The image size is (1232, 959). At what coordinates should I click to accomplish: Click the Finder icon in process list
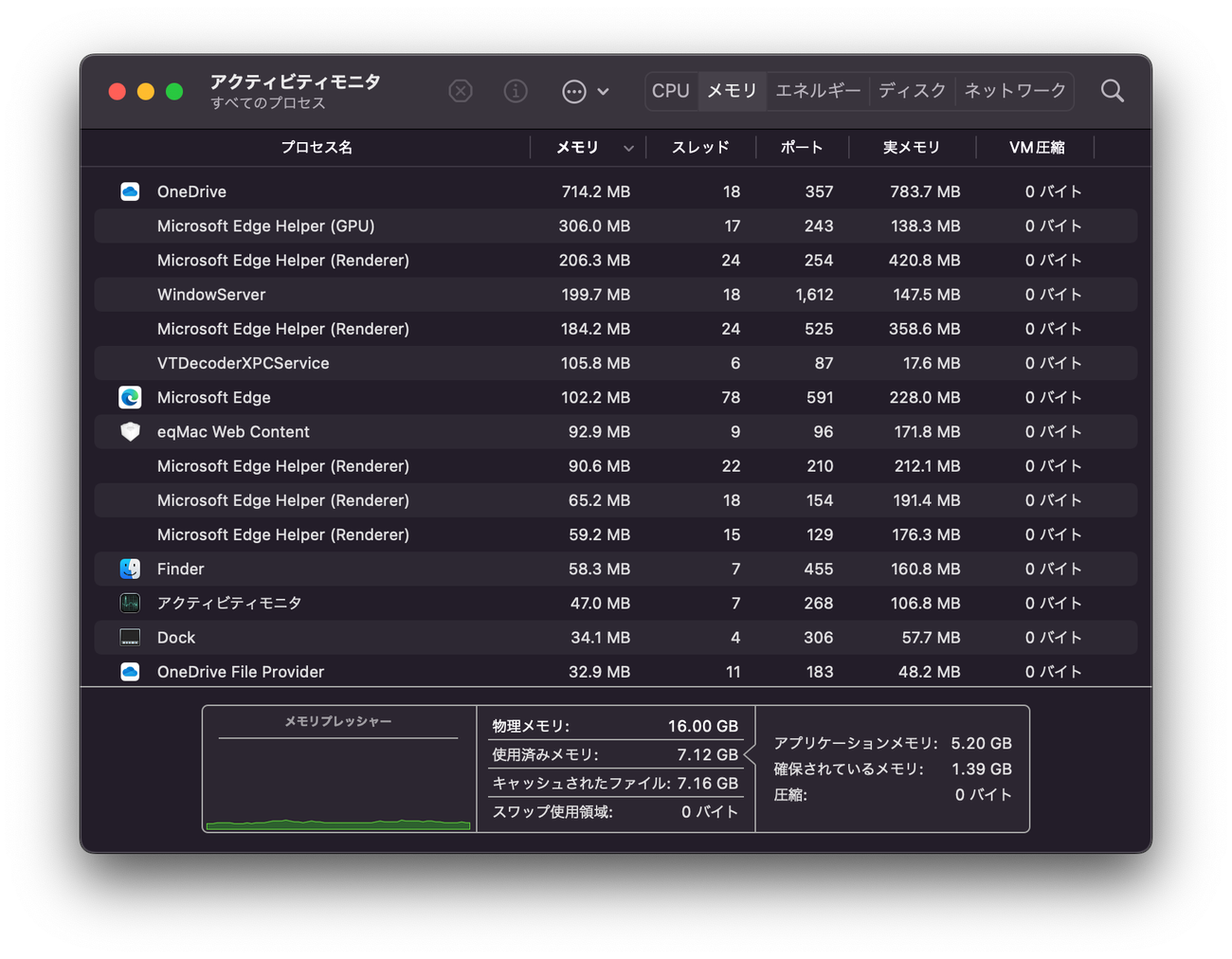tap(130, 569)
